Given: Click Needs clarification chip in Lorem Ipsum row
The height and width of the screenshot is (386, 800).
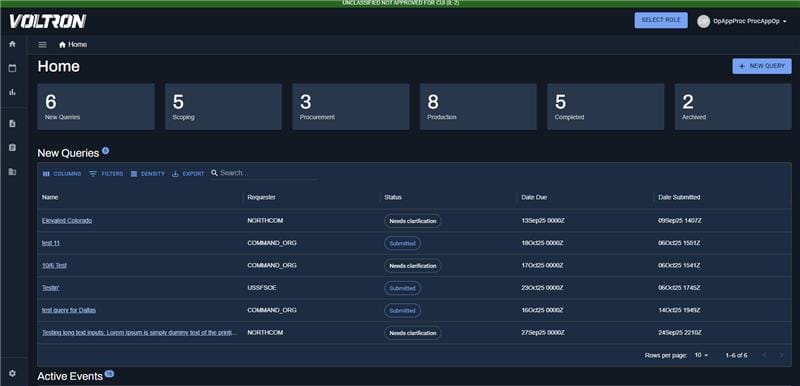Looking at the screenshot, I should [x=413, y=333].
